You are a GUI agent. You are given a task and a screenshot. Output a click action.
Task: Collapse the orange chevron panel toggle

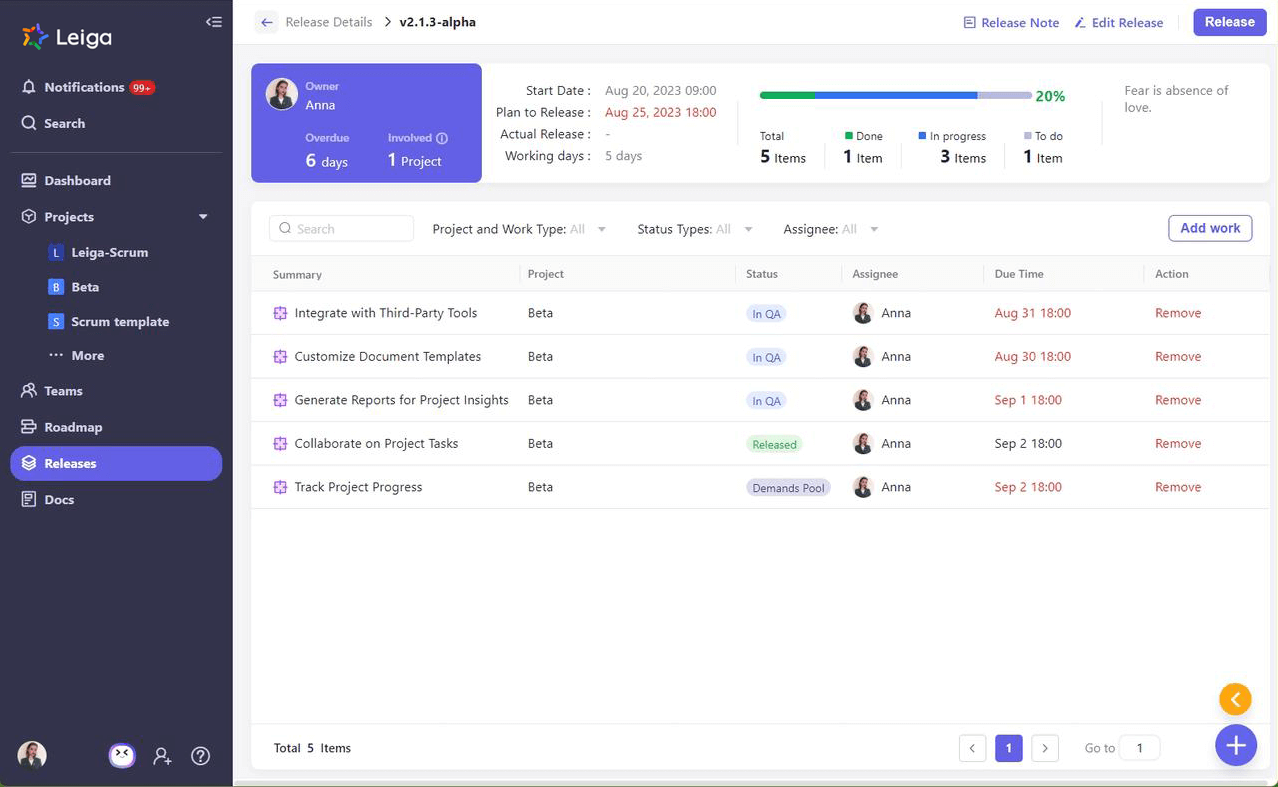click(x=1235, y=699)
